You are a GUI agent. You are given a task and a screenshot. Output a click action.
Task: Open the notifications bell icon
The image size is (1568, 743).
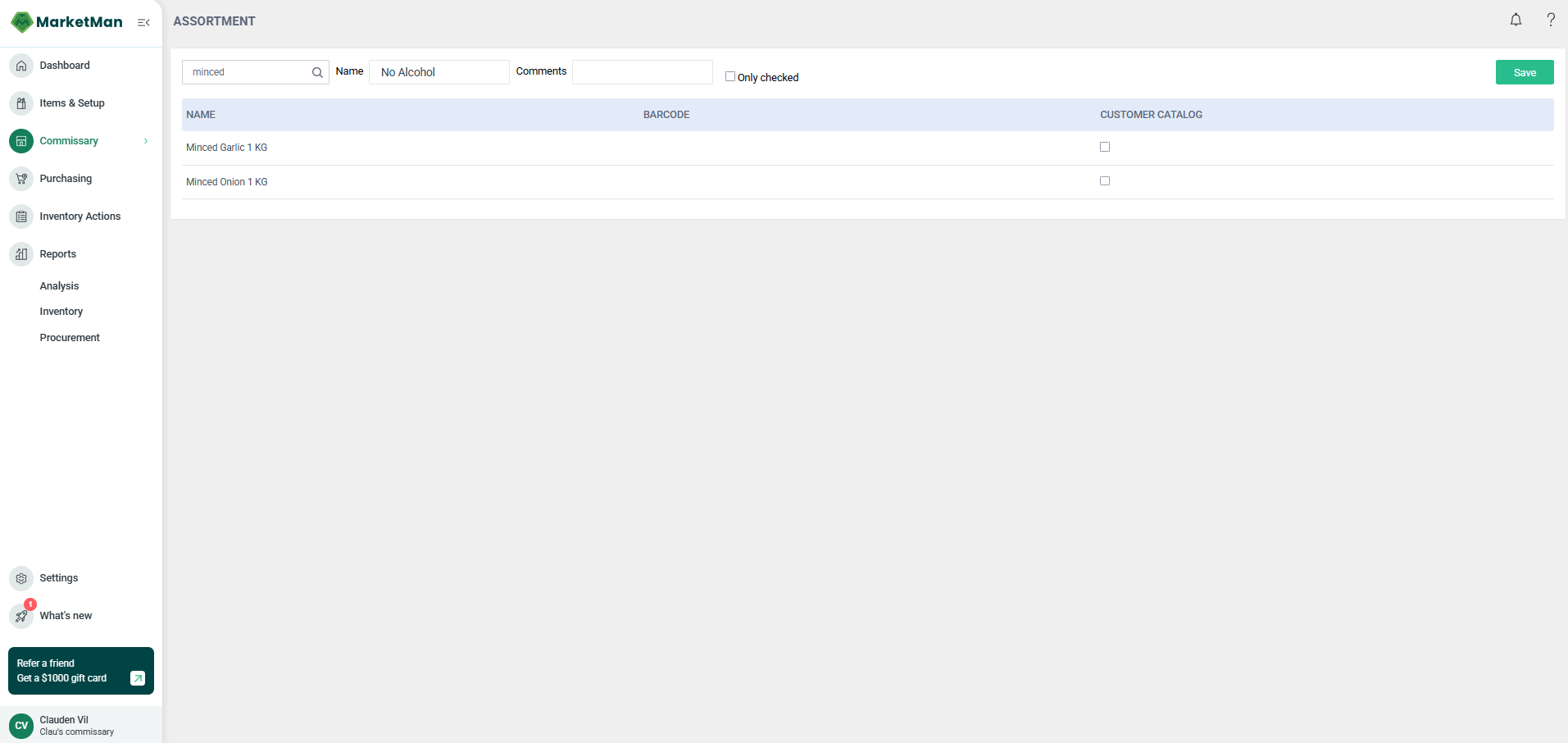[x=1515, y=19]
